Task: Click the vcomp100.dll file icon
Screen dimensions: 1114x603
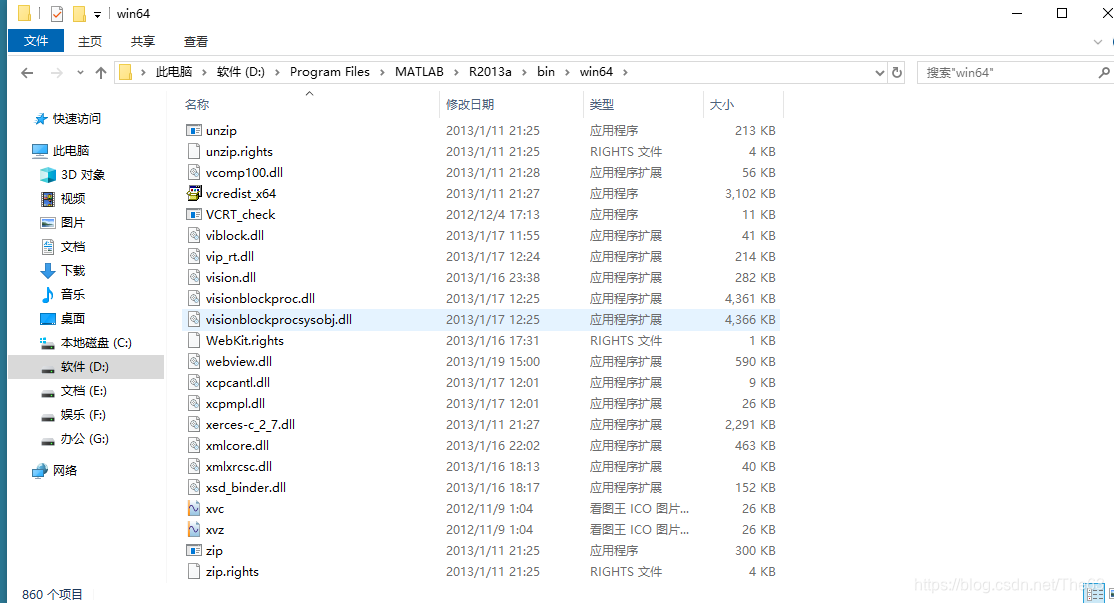Action: point(193,173)
